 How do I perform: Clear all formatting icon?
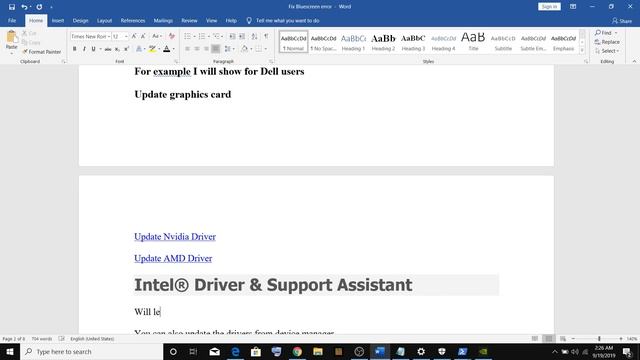pos(172,36)
